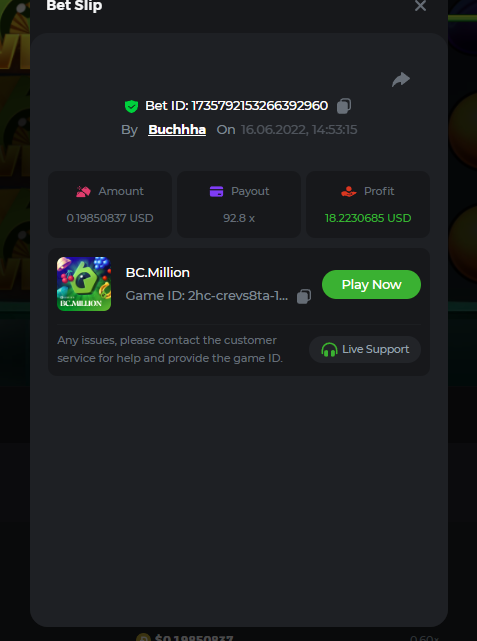The image size is (477, 641).
Task: Click the 92.8 x payout value
Action: 239,218
